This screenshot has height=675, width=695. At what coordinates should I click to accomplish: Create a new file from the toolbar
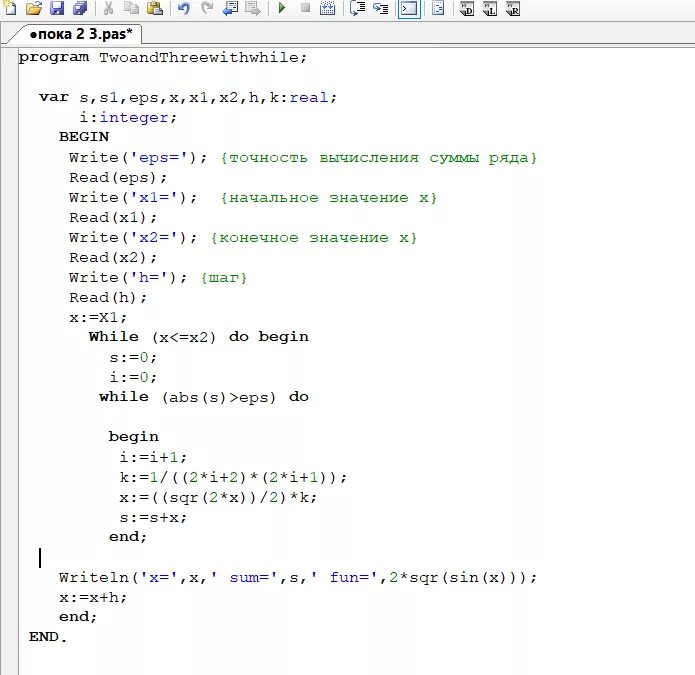click(9, 8)
